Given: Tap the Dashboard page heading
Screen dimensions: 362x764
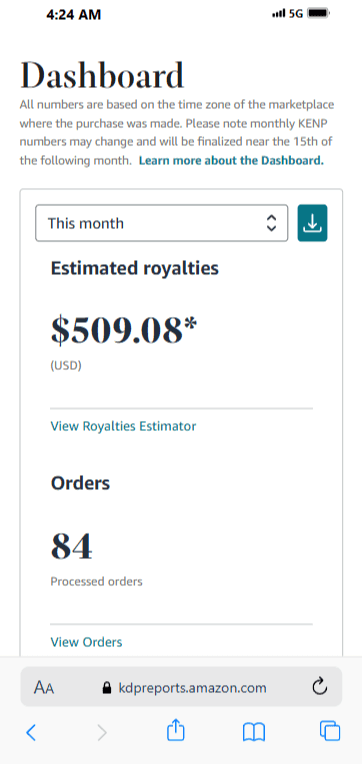Looking at the screenshot, I should coord(102,76).
